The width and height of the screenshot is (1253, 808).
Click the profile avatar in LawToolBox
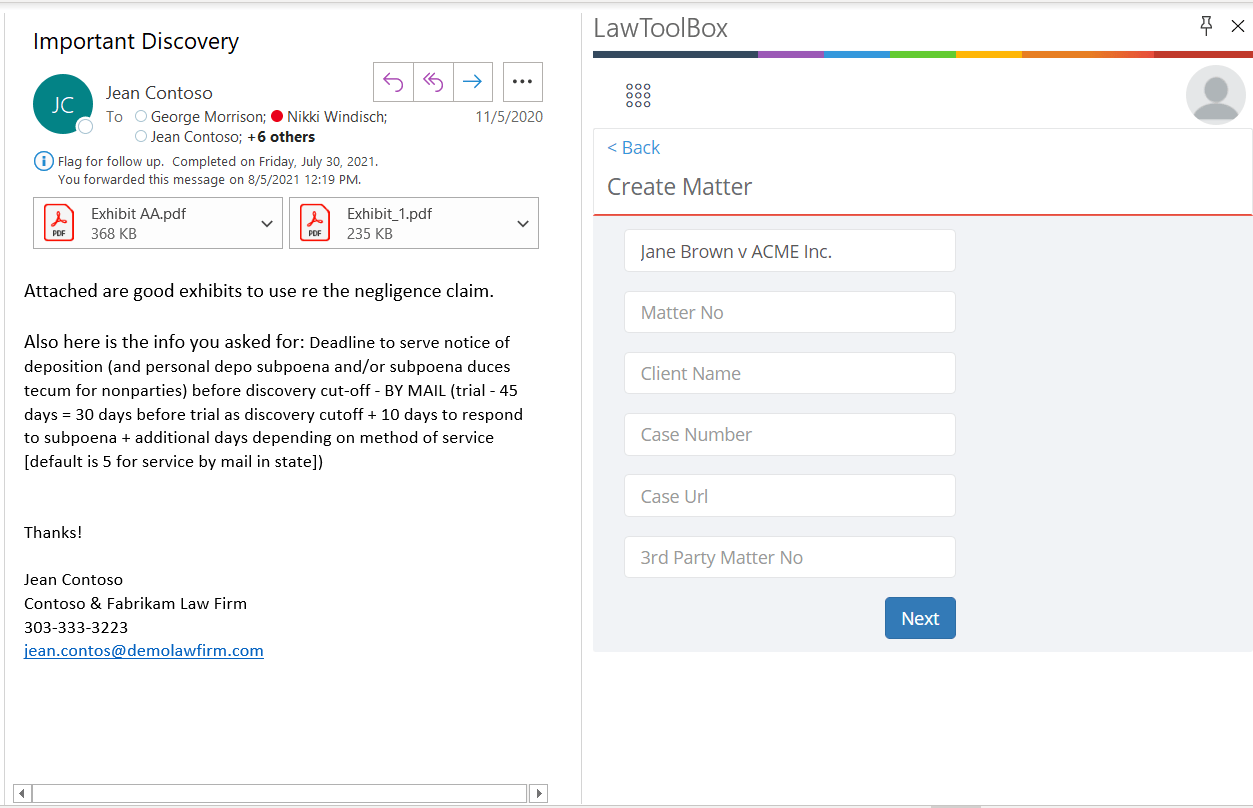pos(1215,95)
